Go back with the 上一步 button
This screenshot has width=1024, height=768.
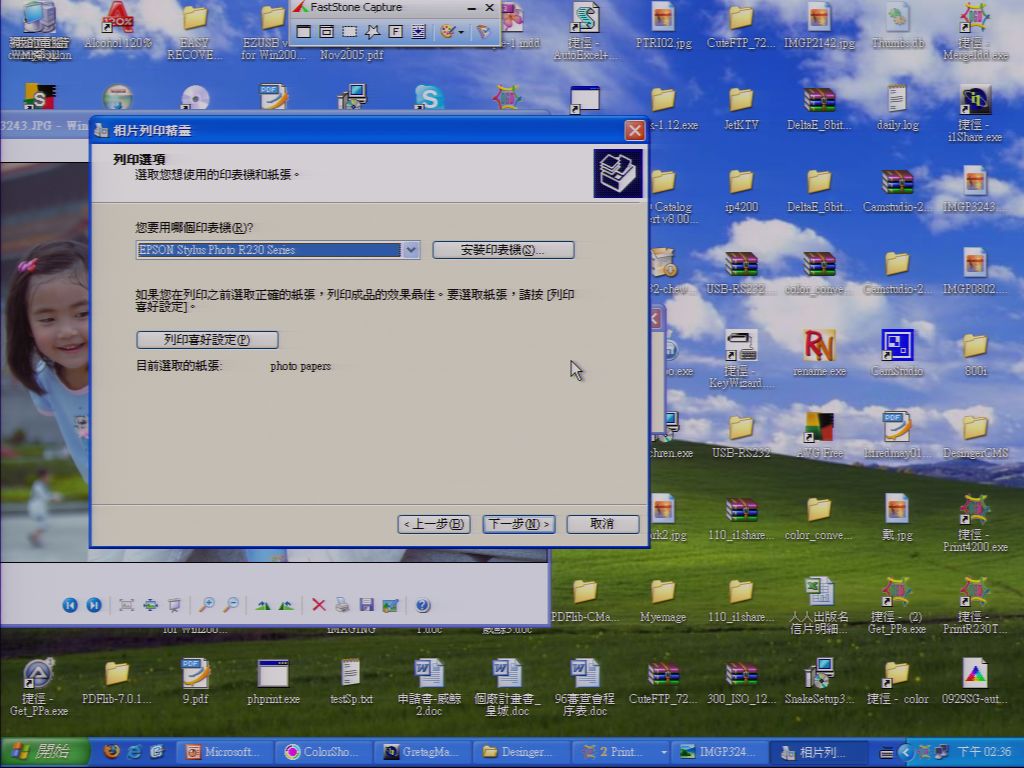point(434,524)
